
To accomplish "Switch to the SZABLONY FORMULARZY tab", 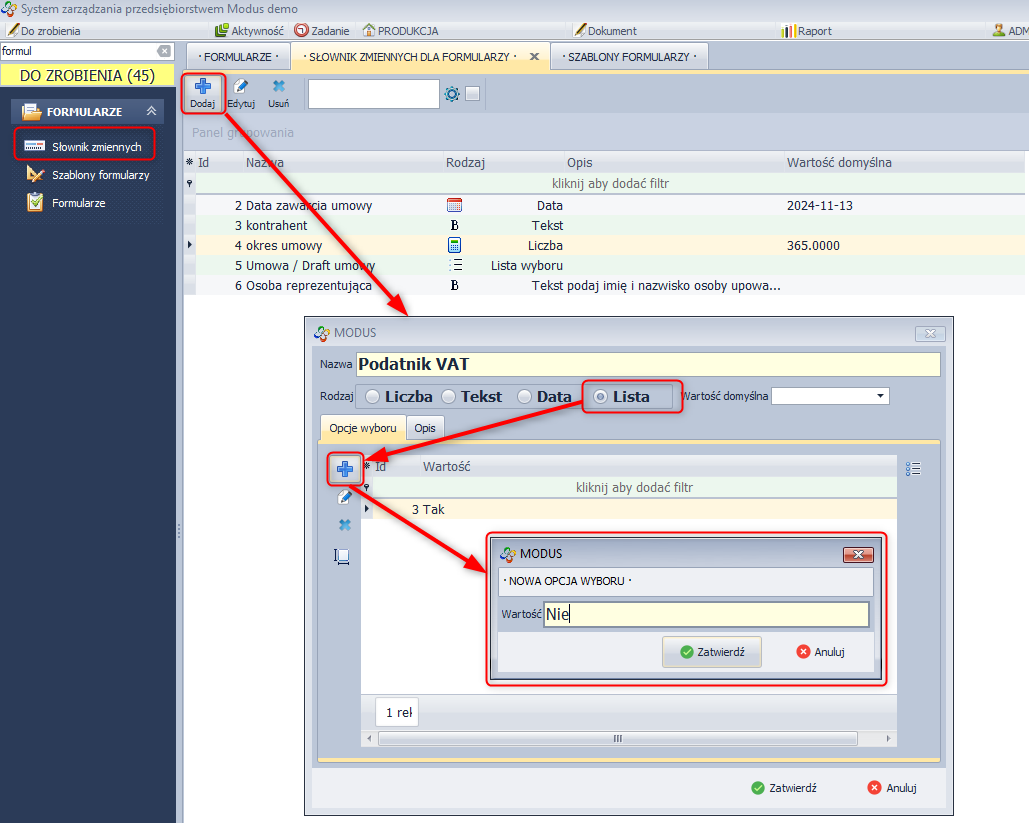I will (629, 57).
